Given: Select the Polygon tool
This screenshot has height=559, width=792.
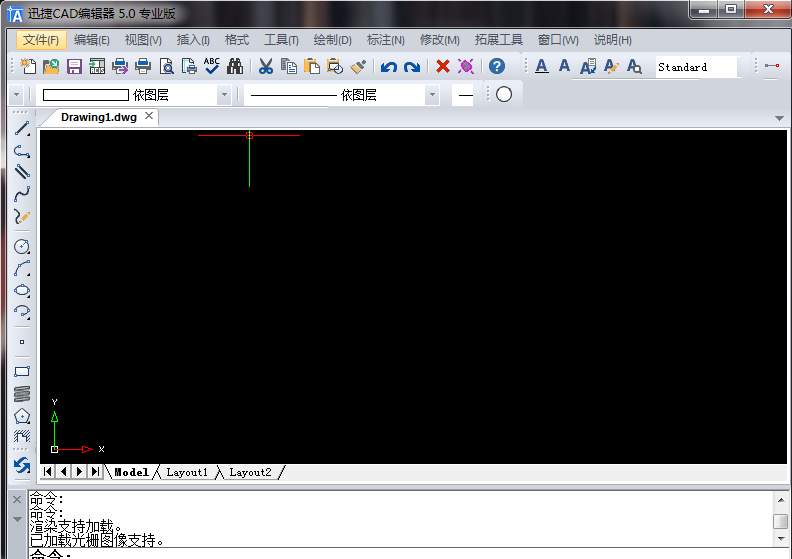Looking at the screenshot, I should [x=22, y=416].
